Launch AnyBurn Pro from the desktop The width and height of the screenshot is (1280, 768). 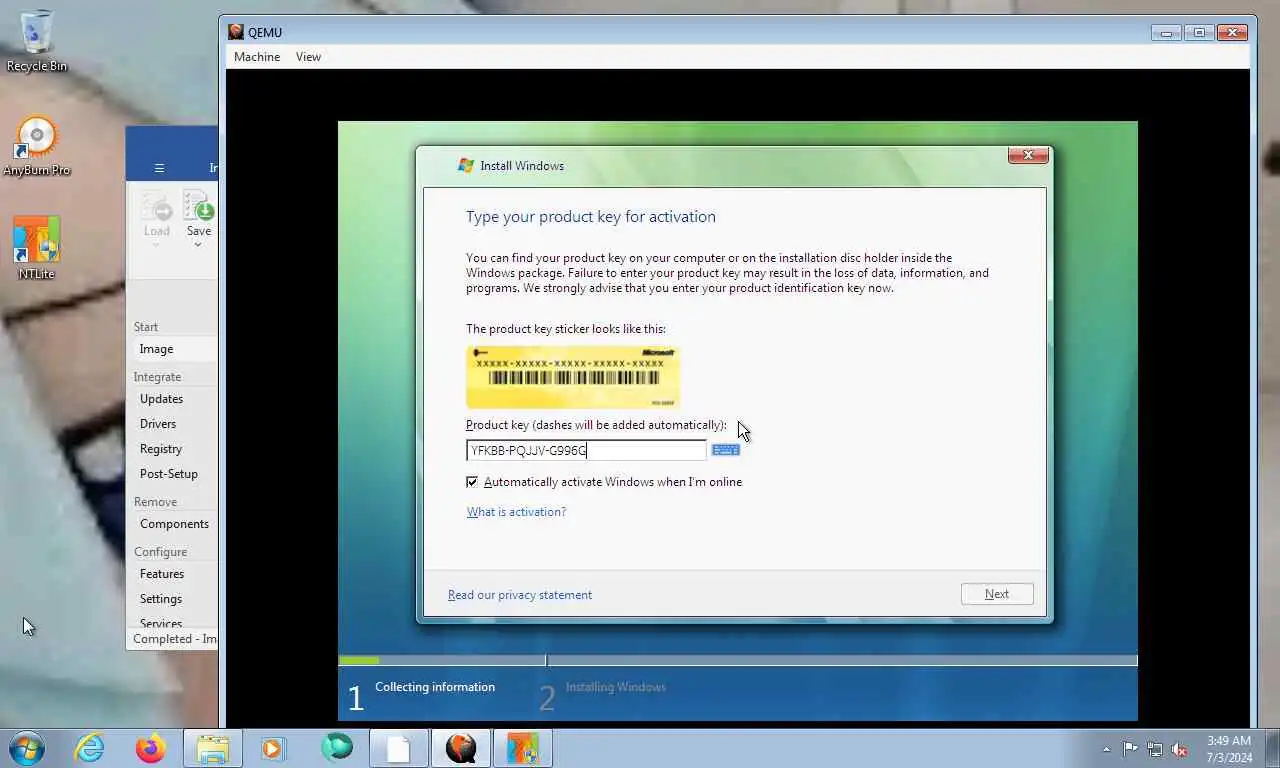pos(37,147)
